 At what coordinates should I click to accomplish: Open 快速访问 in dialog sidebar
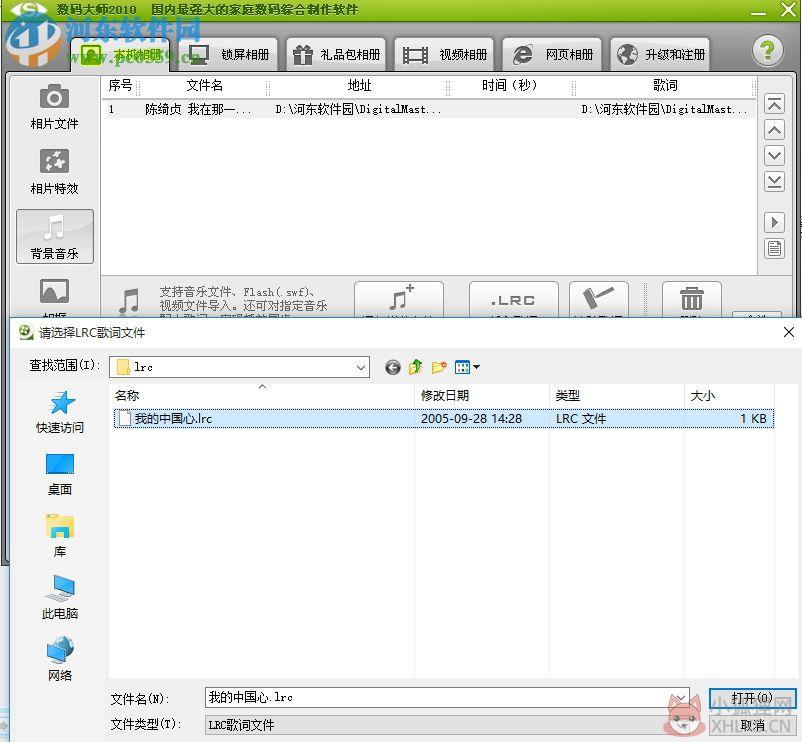[60, 412]
